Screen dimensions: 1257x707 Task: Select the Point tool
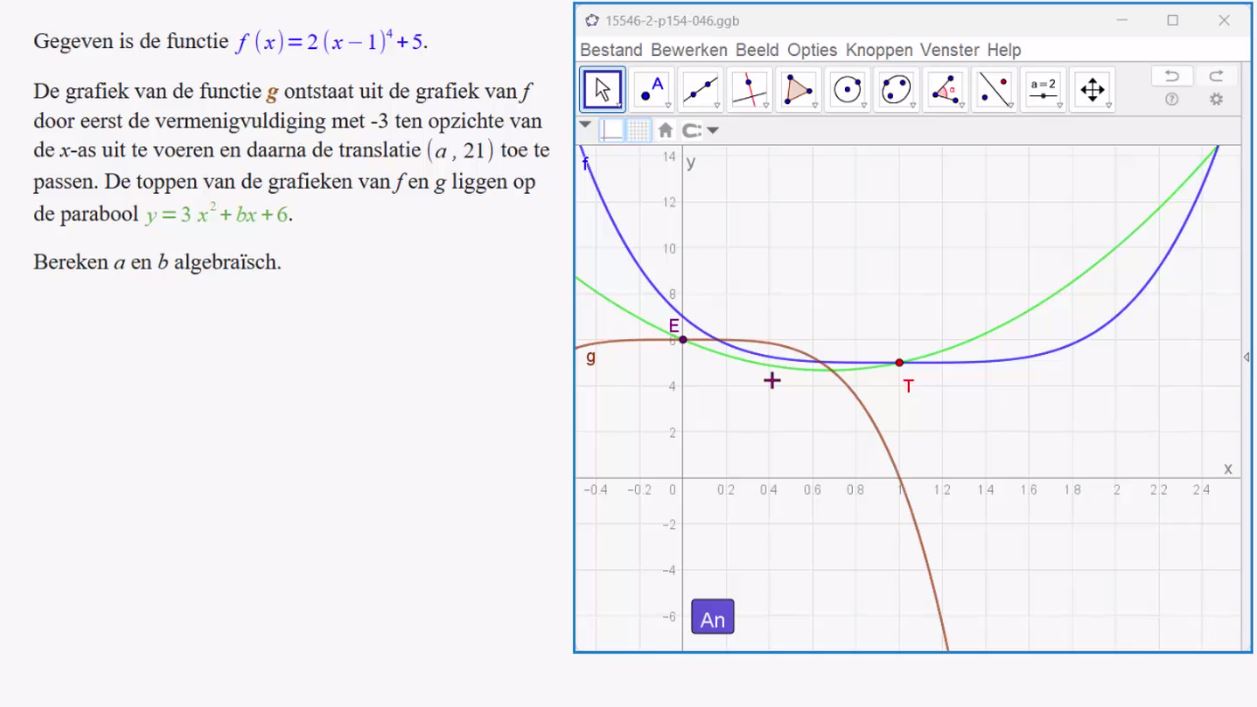652,90
